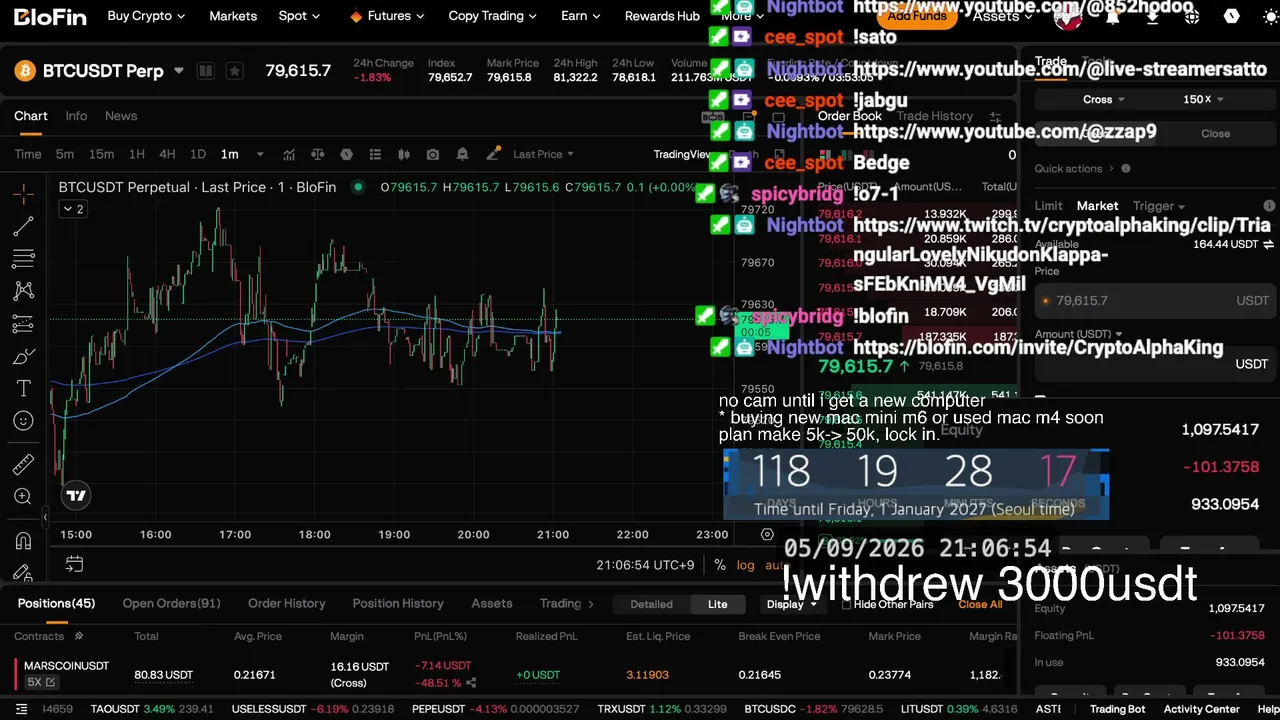The height and width of the screenshot is (720, 1280).
Task: Expand the indicator legend showing 2
Action: click(73, 209)
